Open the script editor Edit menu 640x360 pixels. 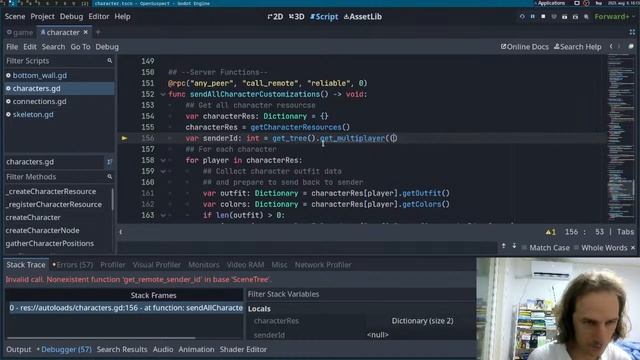(x=30, y=47)
